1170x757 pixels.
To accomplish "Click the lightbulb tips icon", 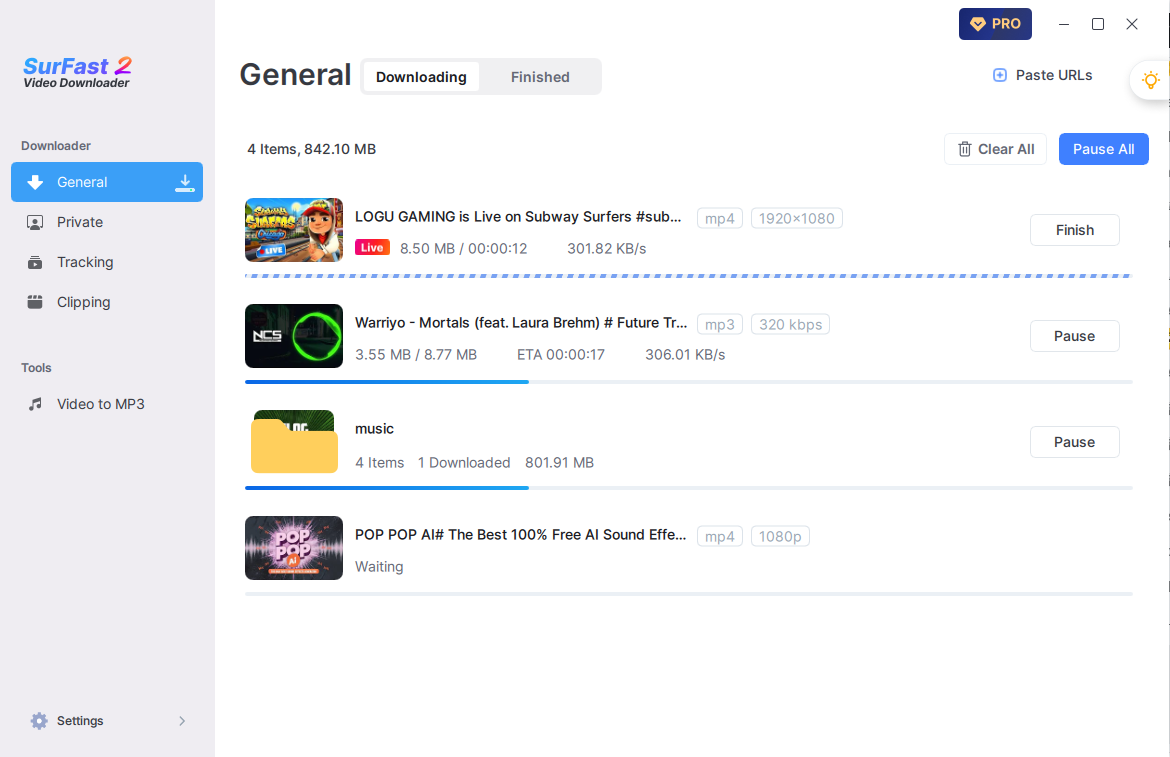I will pos(1151,80).
